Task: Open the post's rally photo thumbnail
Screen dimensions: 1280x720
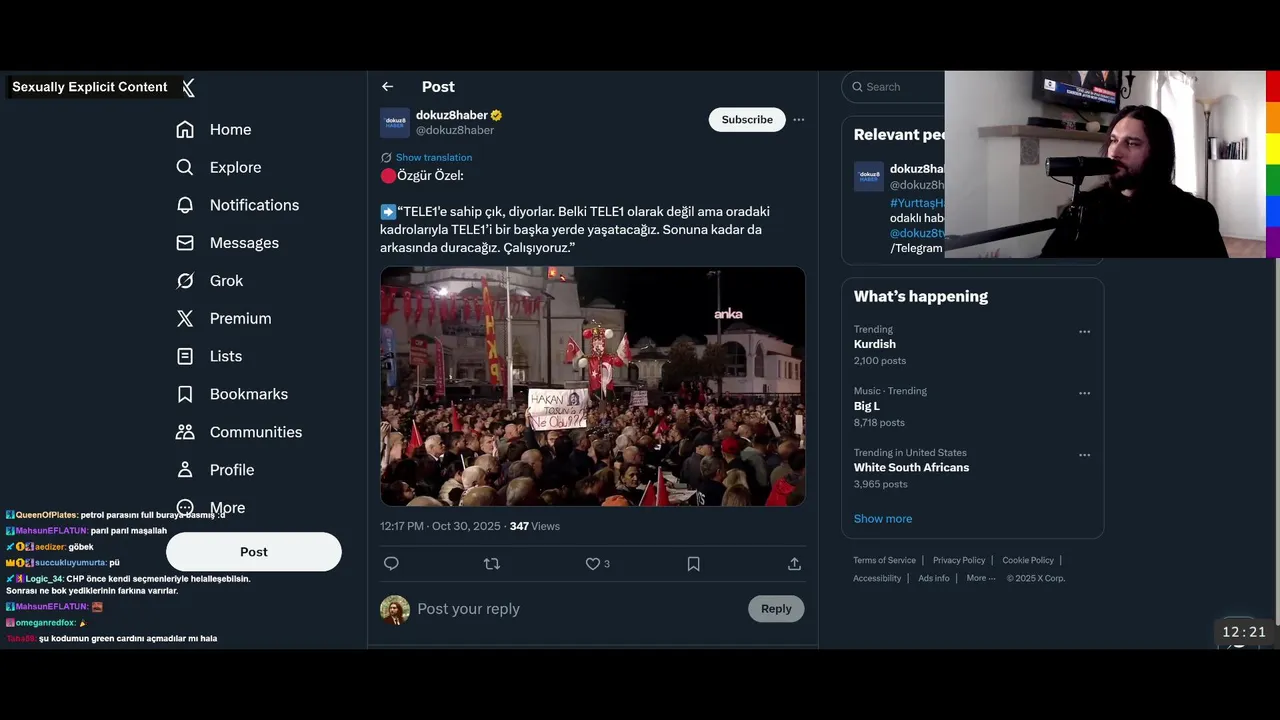Action: click(x=592, y=386)
